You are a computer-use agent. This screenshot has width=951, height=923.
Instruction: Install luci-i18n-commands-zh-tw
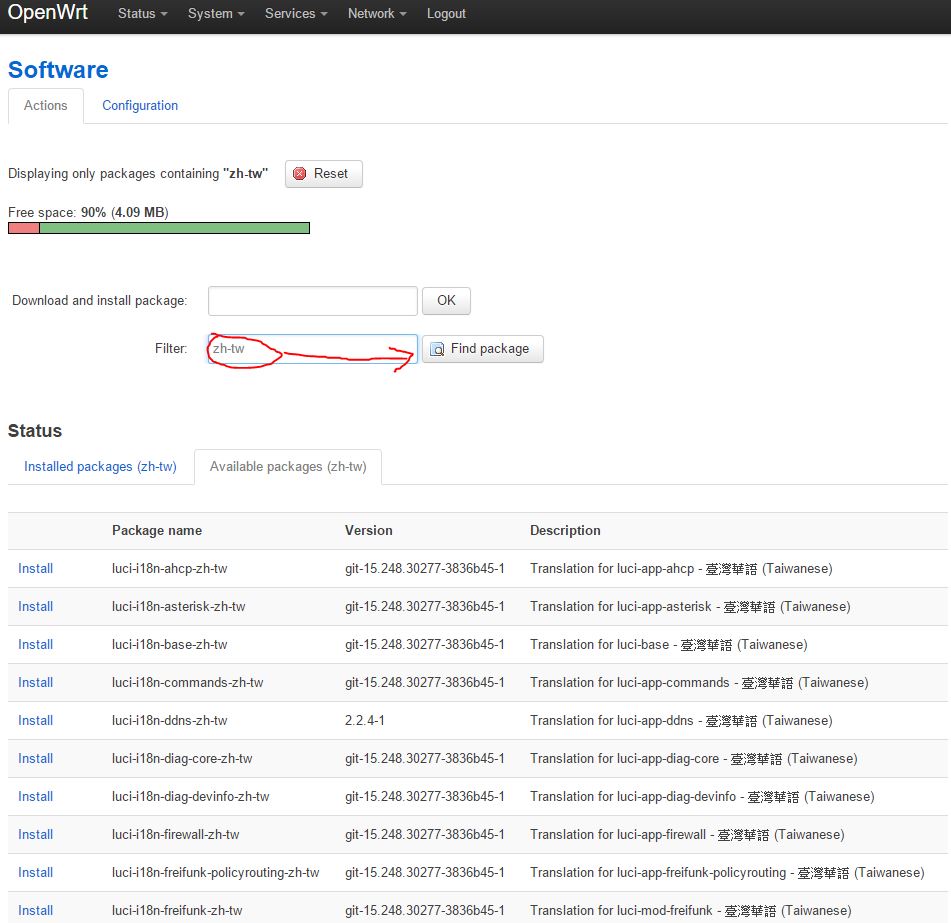coord(35,683)
